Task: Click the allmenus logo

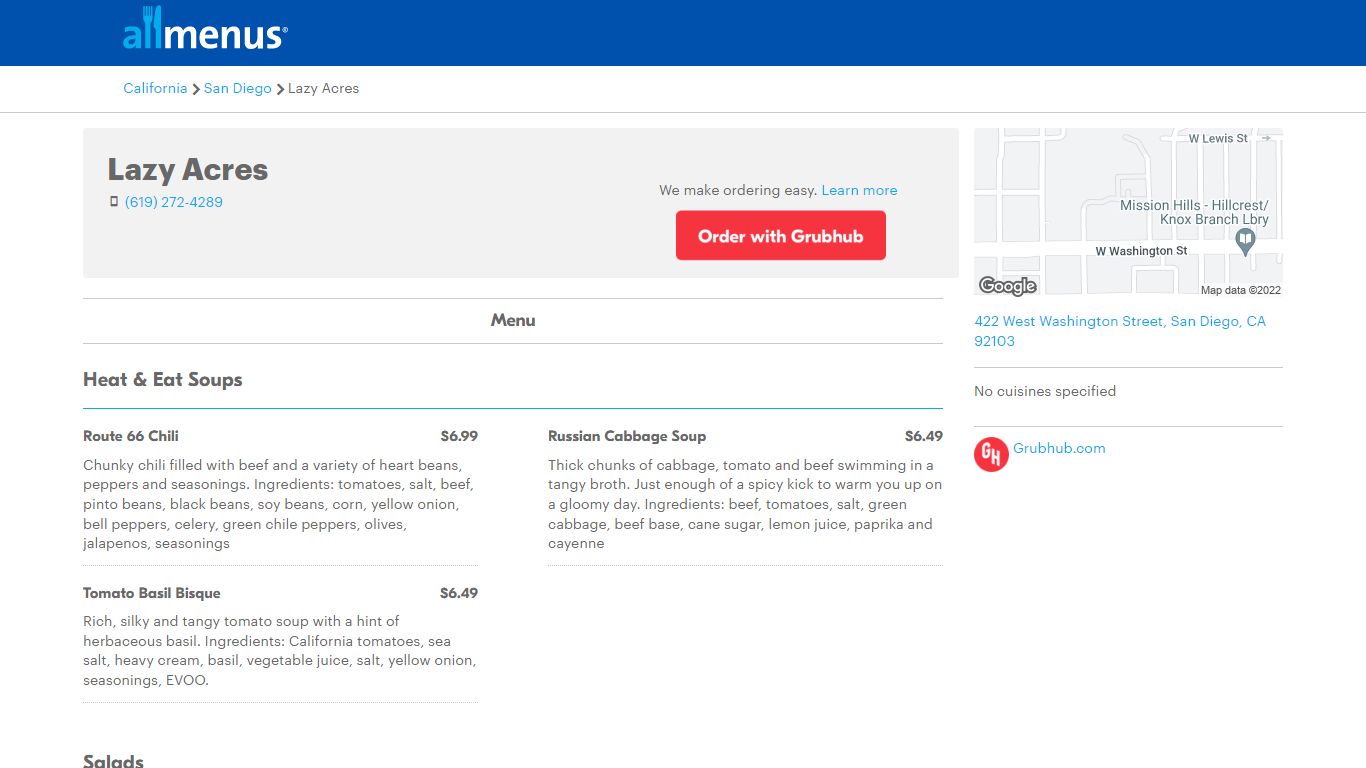Action: (x=205, y=29)
